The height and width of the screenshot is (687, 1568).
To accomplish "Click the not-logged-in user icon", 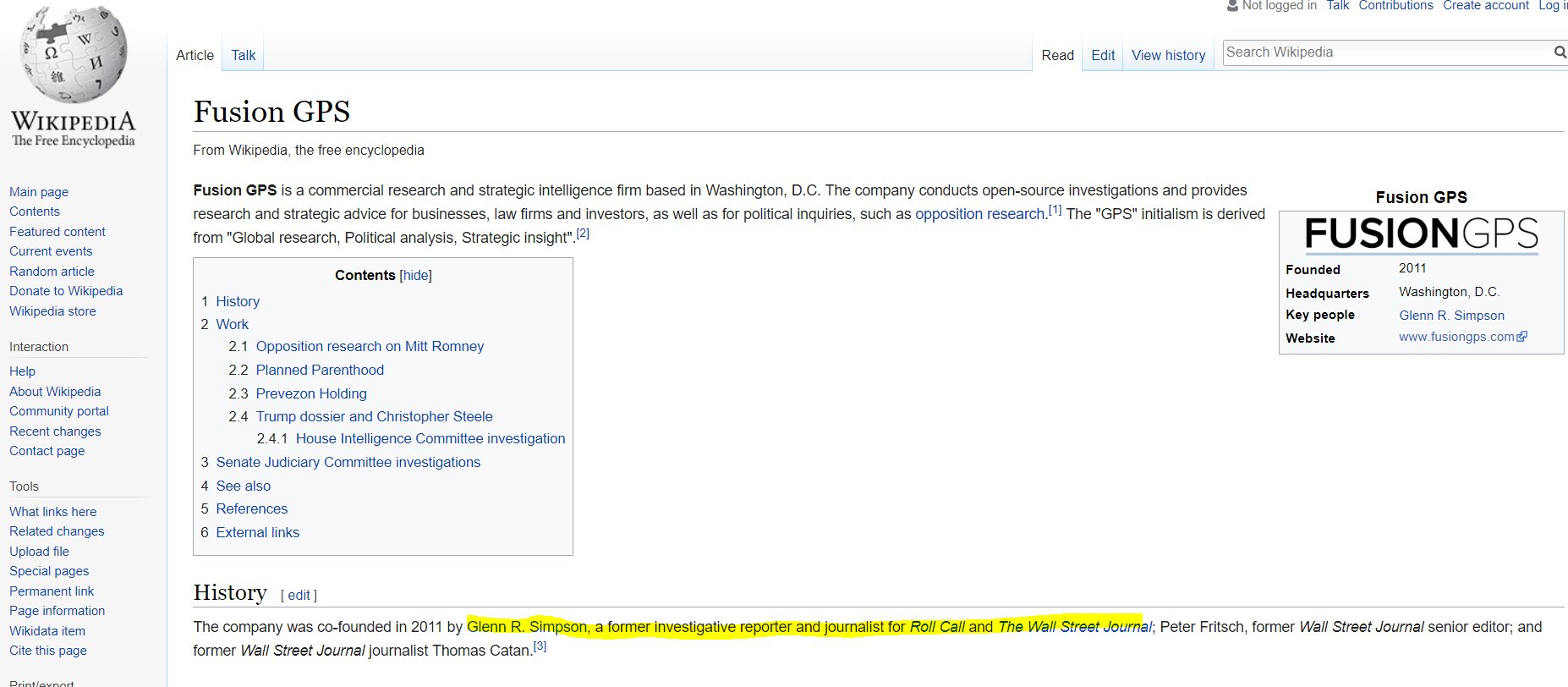I will coord(1232,6).
